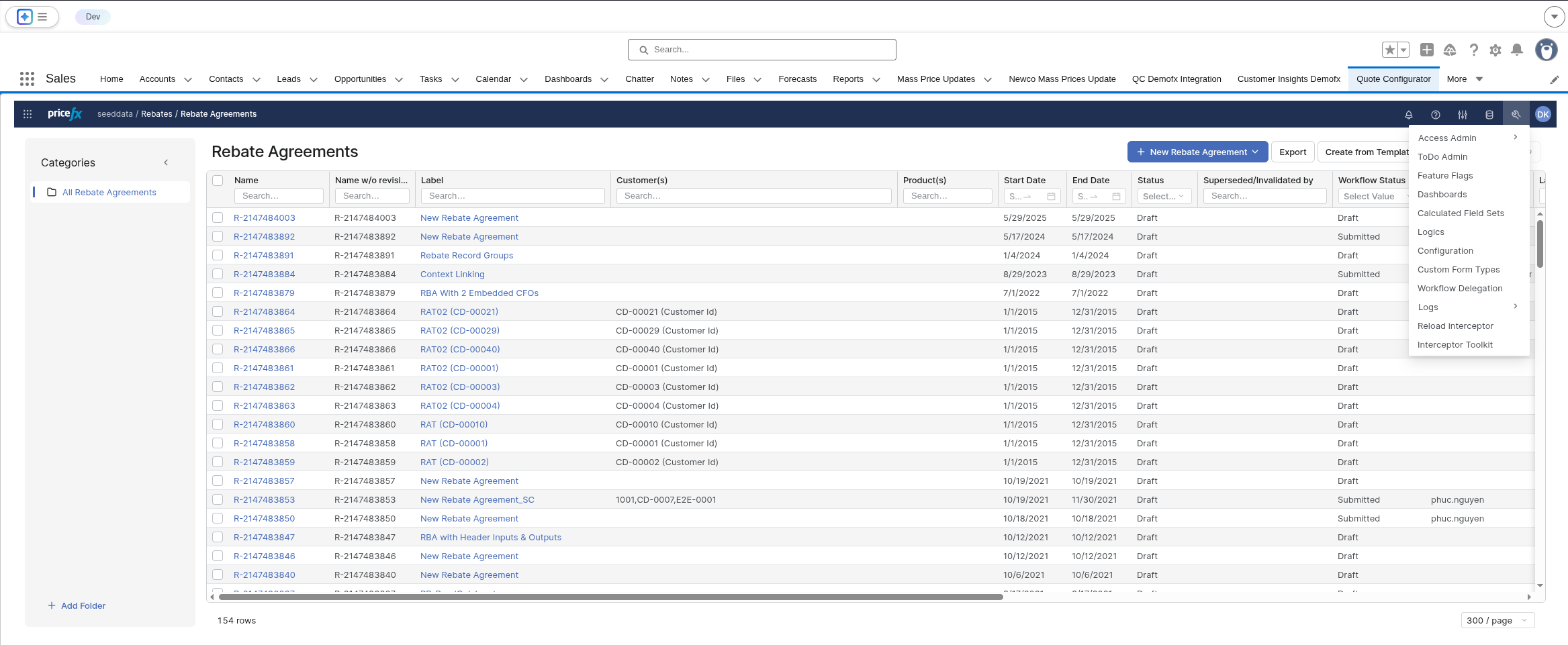Collapse the Categories panel

coord(166,162)
